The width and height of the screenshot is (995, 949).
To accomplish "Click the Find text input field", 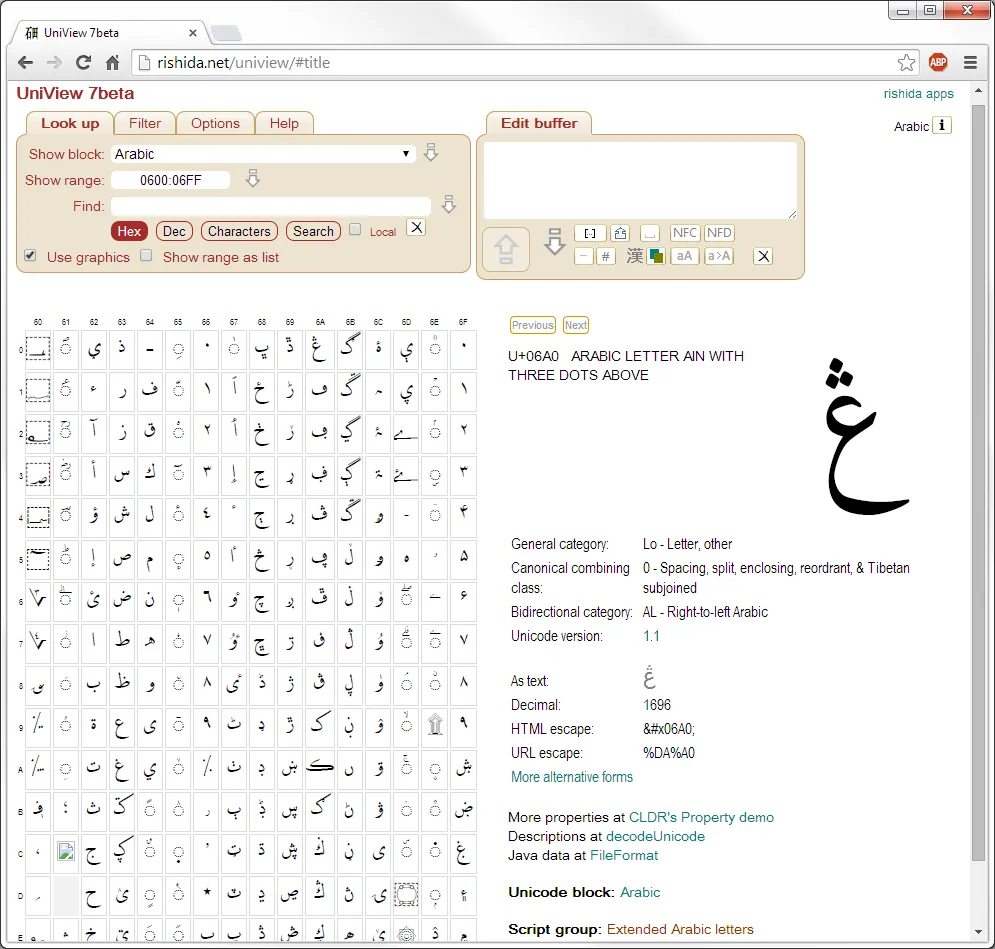I will coord(271,206).
